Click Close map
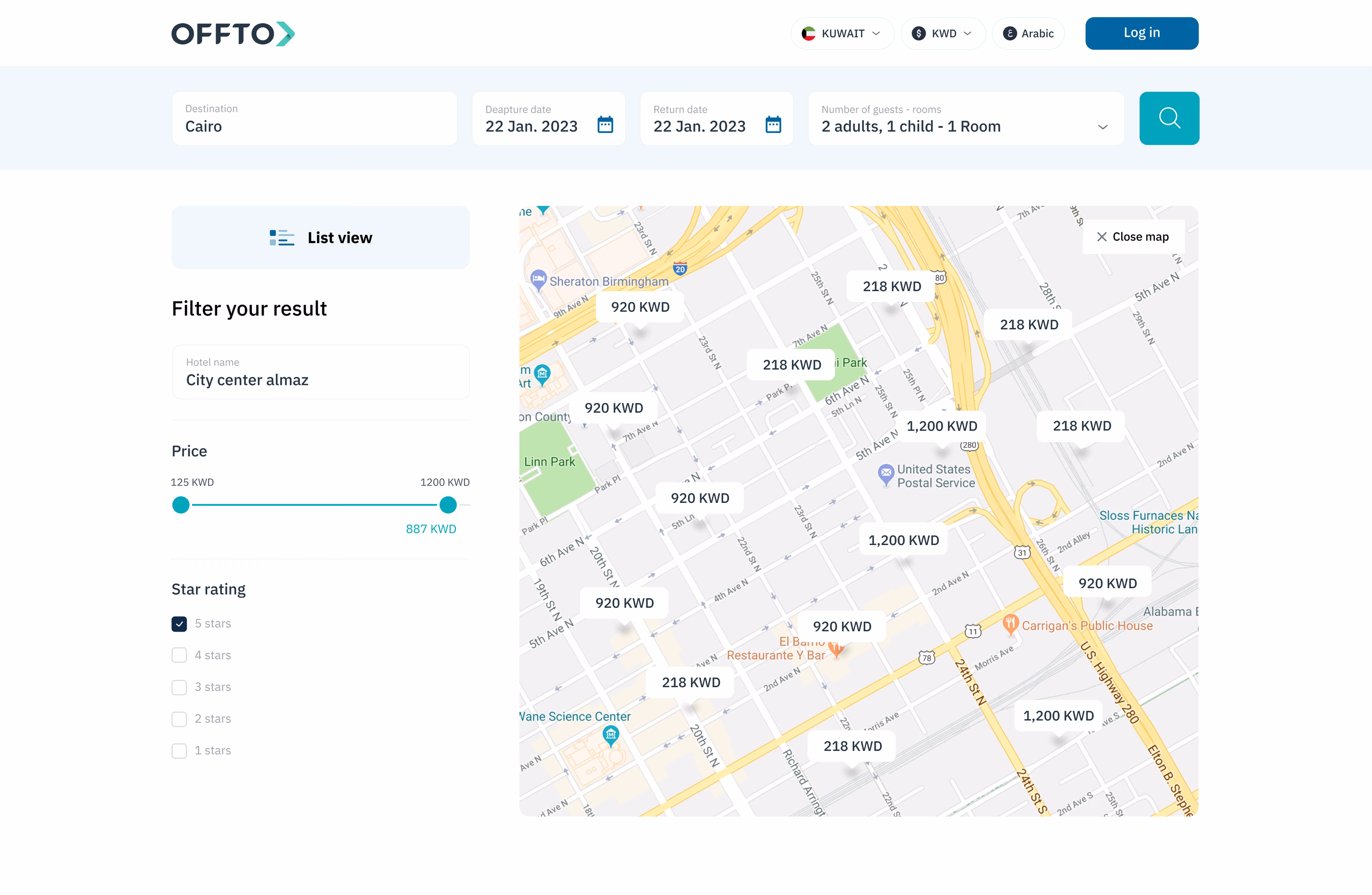This screenshot has width=1372, height=895. 1133,236
